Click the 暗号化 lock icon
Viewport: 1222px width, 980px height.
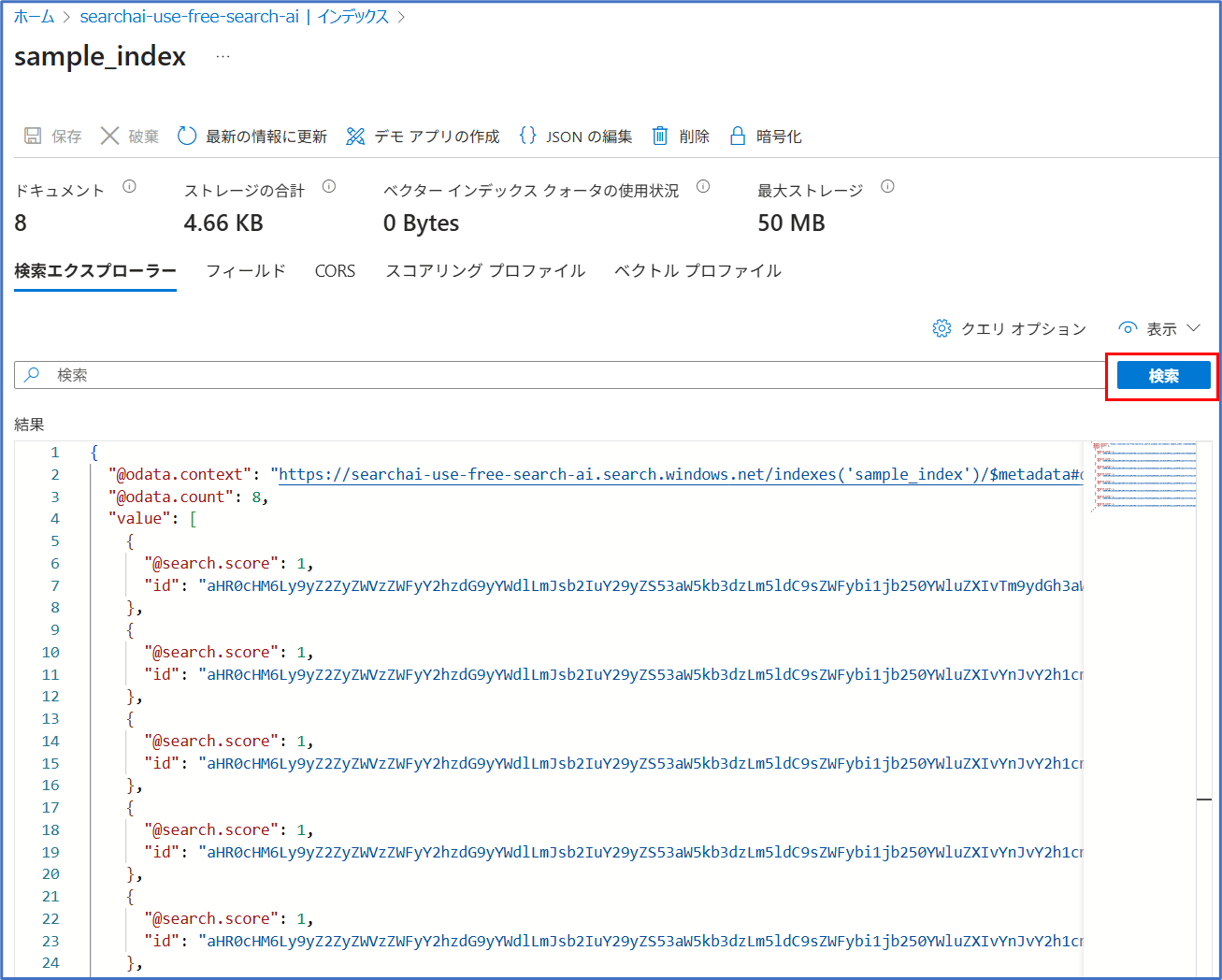coord(738,137)
